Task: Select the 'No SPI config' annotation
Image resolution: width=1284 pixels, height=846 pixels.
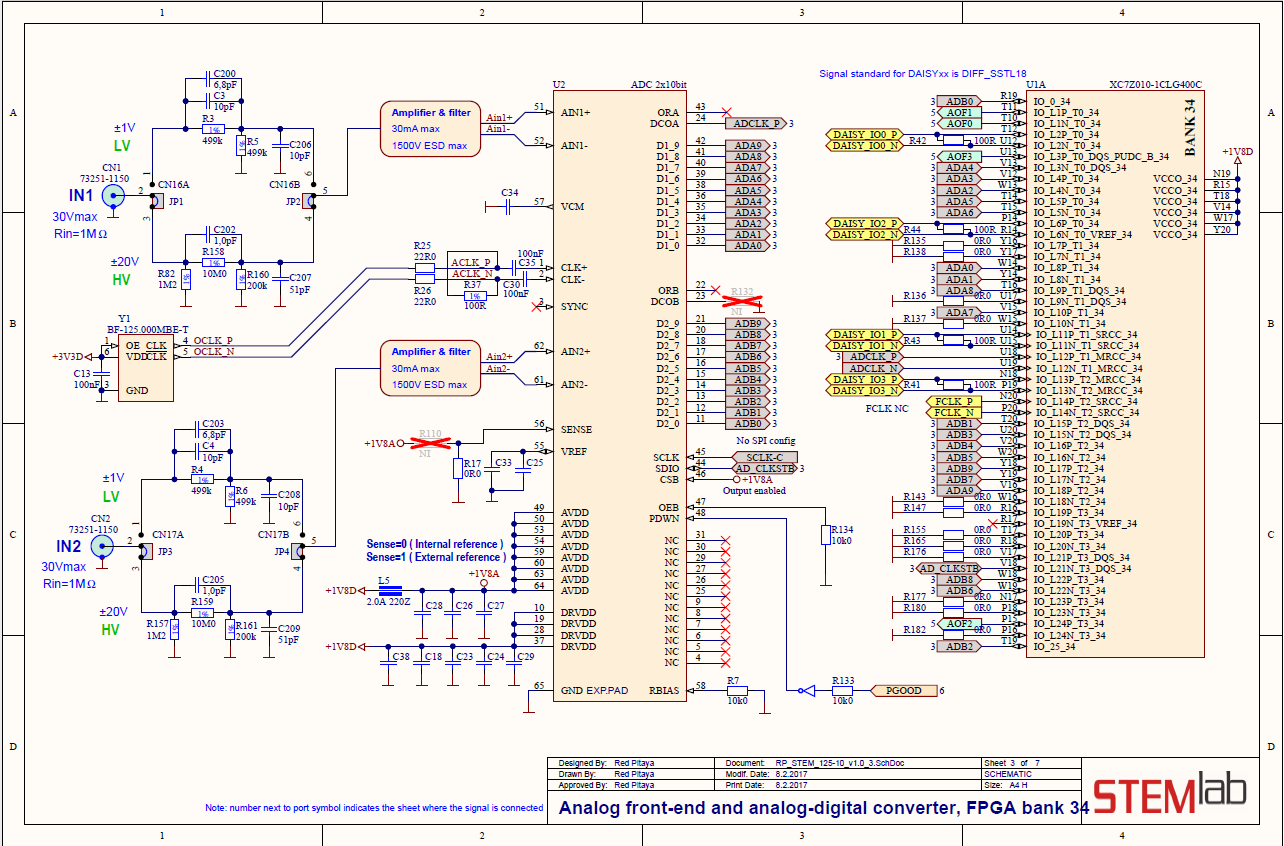Action: point(766,441)
